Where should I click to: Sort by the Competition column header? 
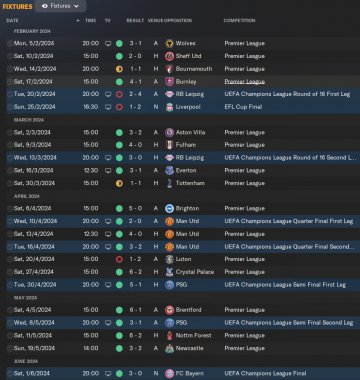(239, 20)
